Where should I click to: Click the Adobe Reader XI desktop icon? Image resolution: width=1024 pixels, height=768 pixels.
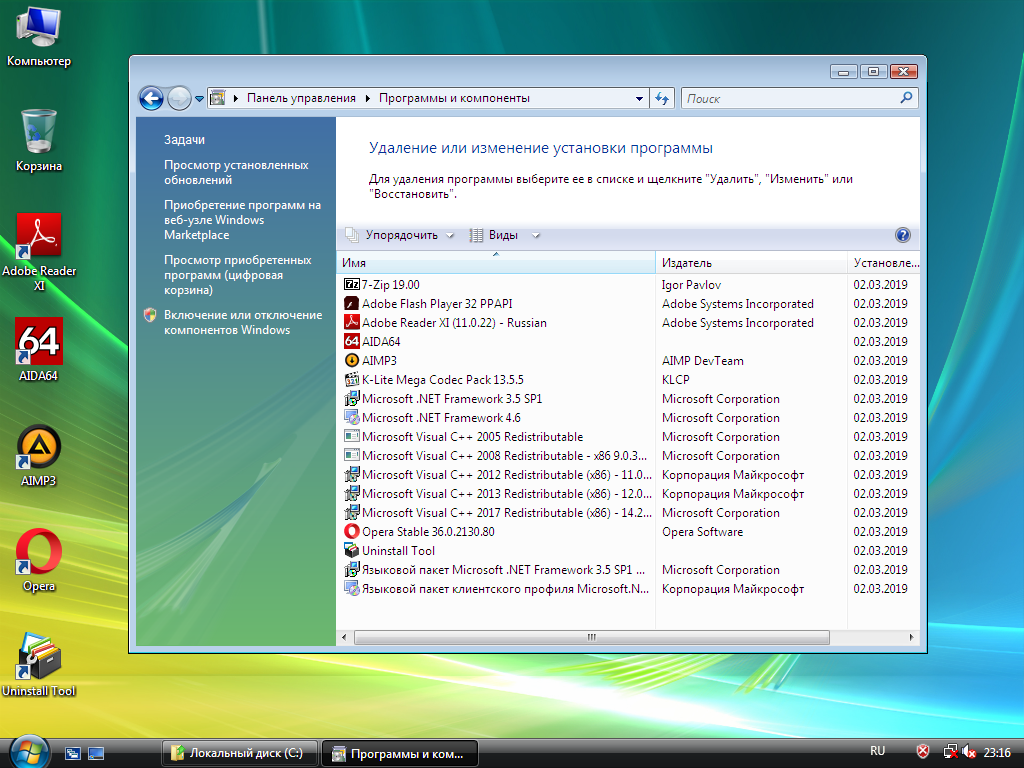38,237
